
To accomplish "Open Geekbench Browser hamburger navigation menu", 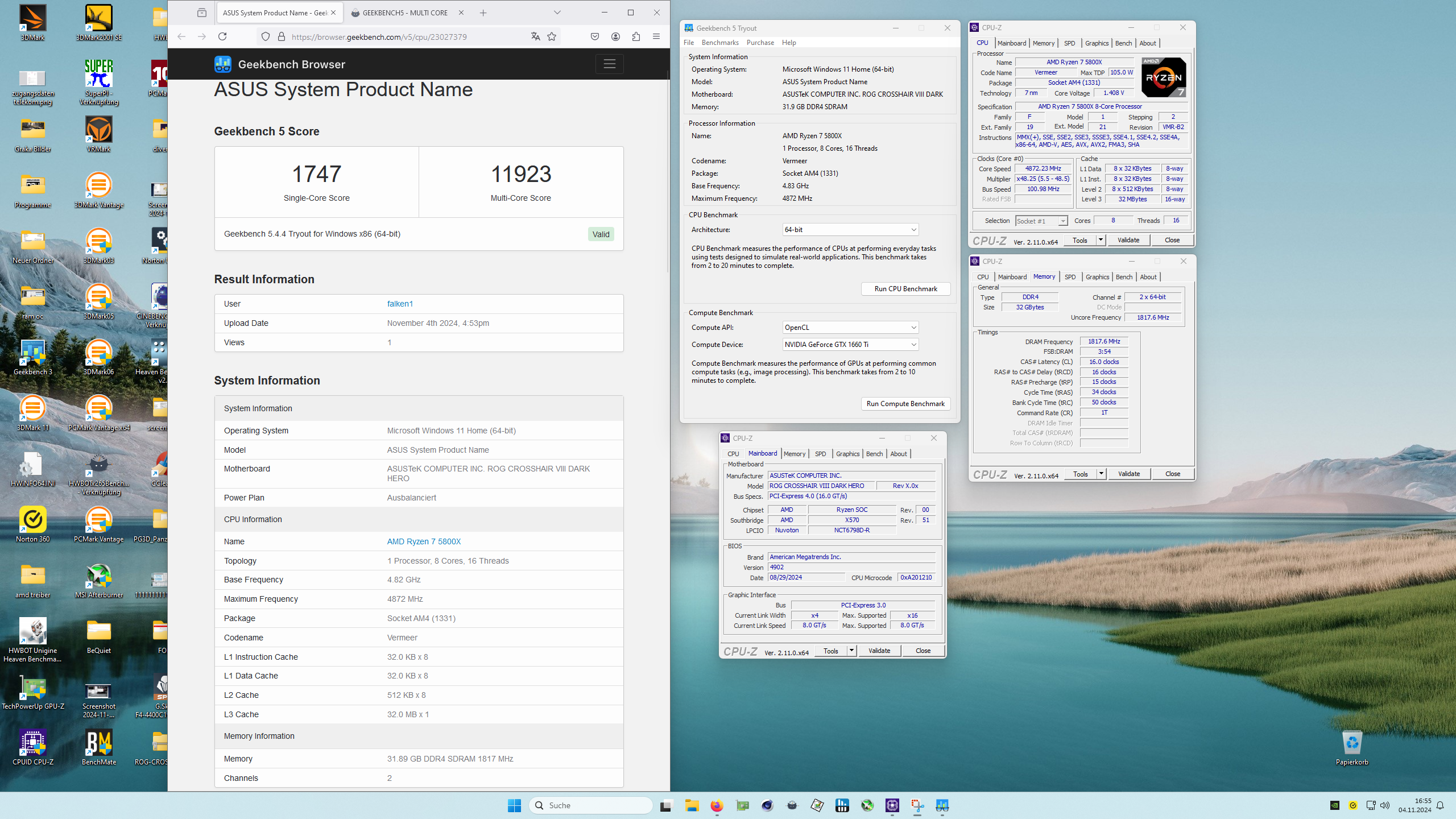I will 610,64.
